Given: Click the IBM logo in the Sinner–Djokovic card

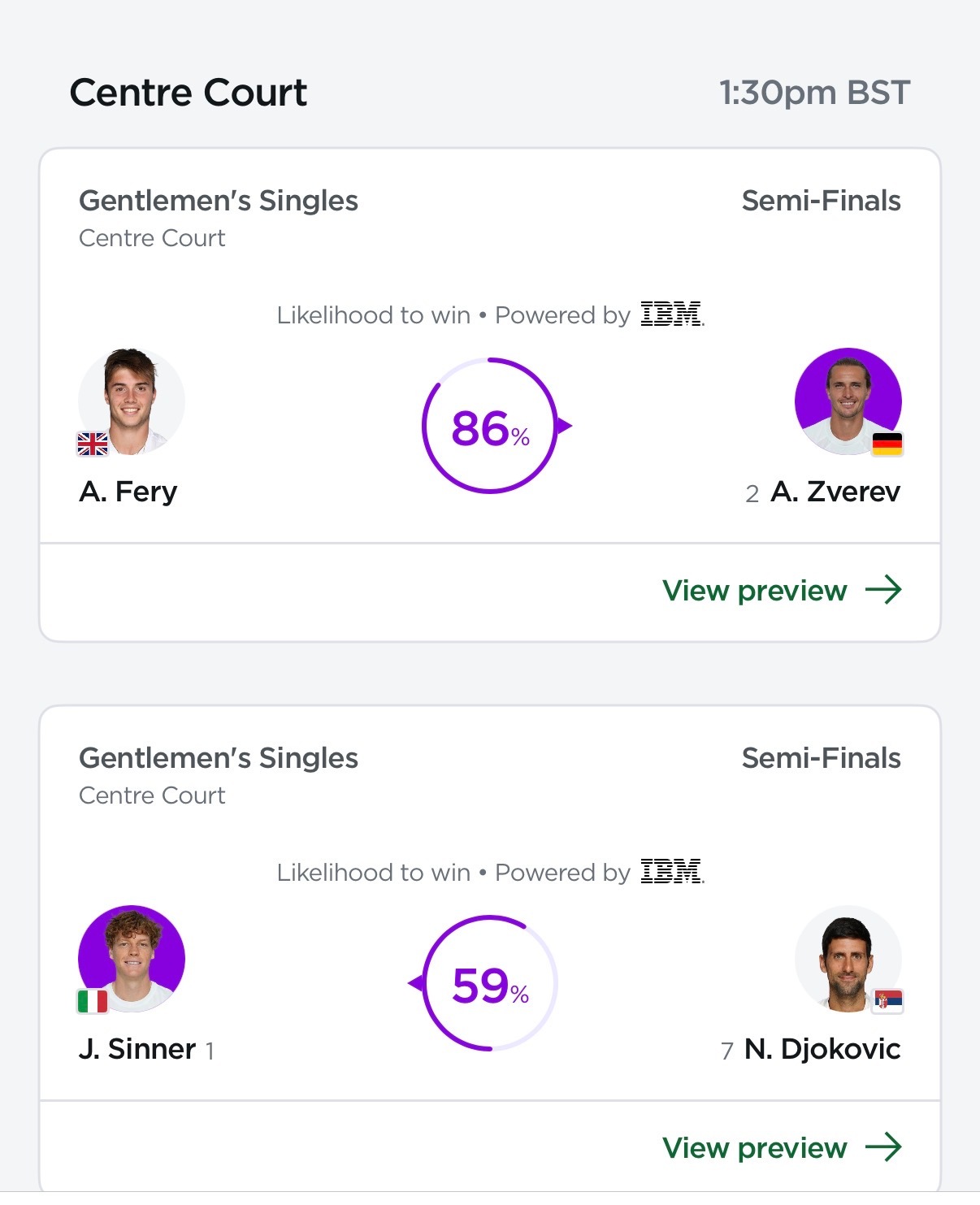Looking at the screenshot, I should coord(671,871).
